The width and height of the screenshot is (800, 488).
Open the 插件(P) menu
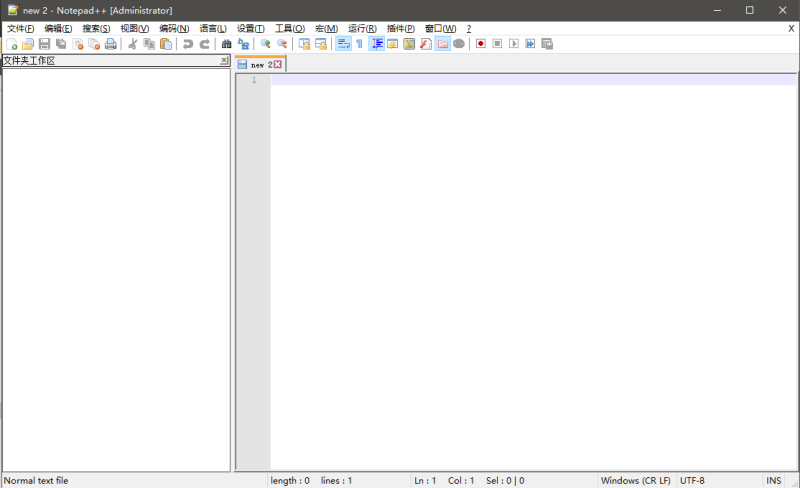[400, 29]
